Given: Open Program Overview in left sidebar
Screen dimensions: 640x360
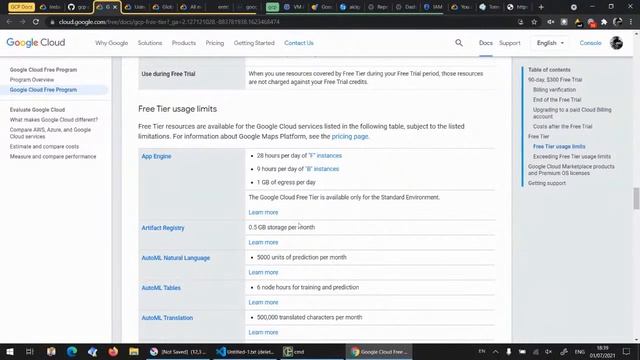Looking at the screenshot, I should [x=32, y=80].
